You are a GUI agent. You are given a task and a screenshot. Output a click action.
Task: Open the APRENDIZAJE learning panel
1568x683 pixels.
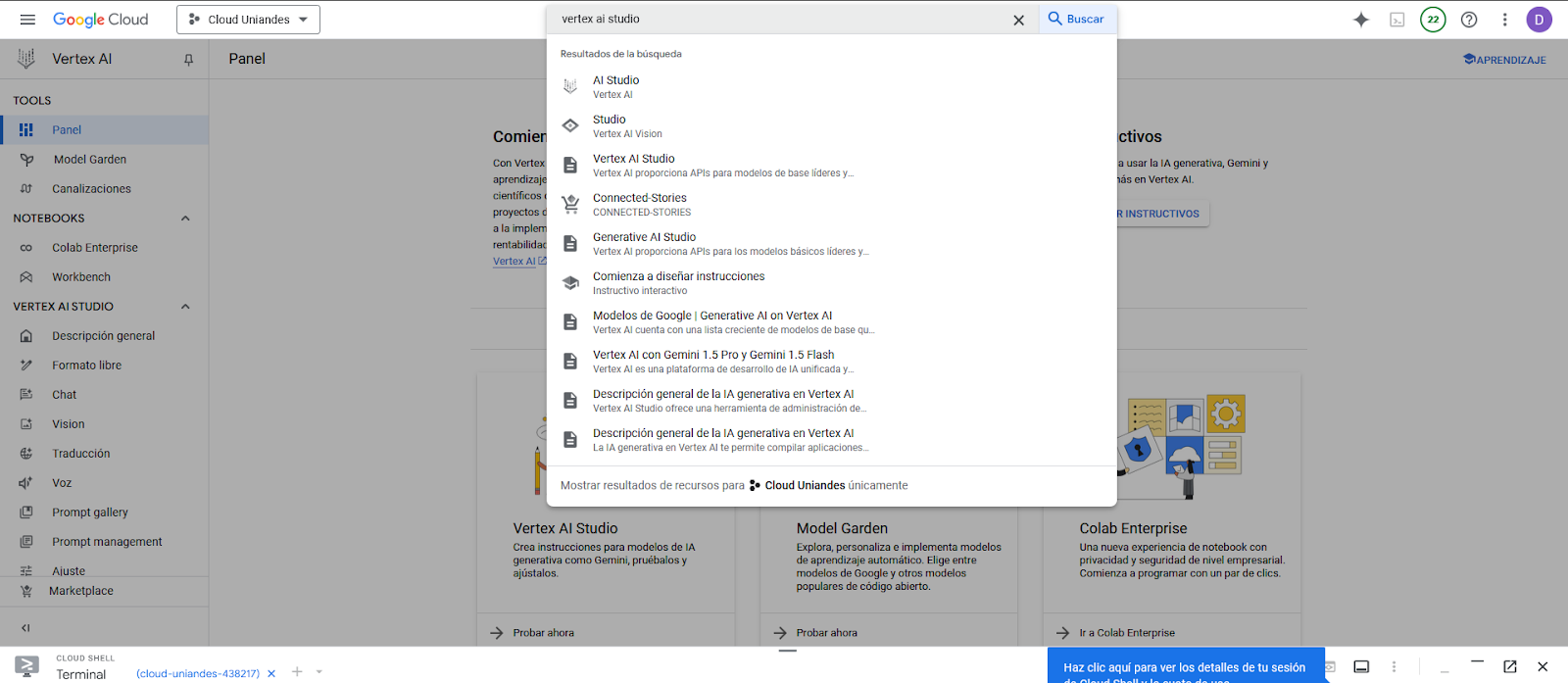coord(1504,60)
